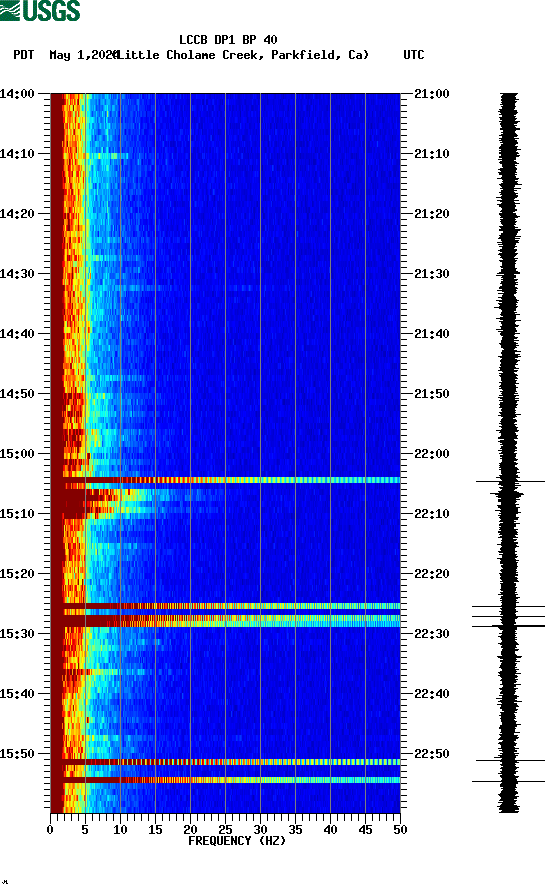This screenshot has width=552, height=893.
Task: Click the '15:50' PDT time label
Action: pos(17,753)
